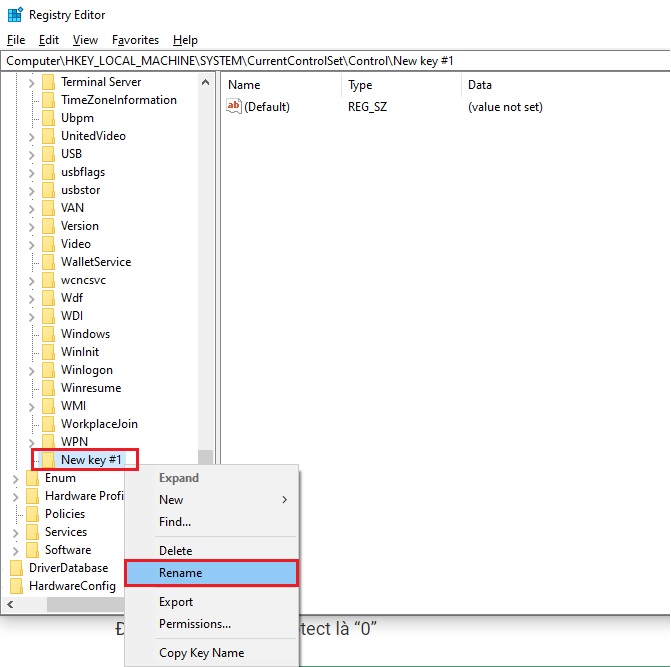
Task: Select Delete in the context menu
Action: point(175,551)
